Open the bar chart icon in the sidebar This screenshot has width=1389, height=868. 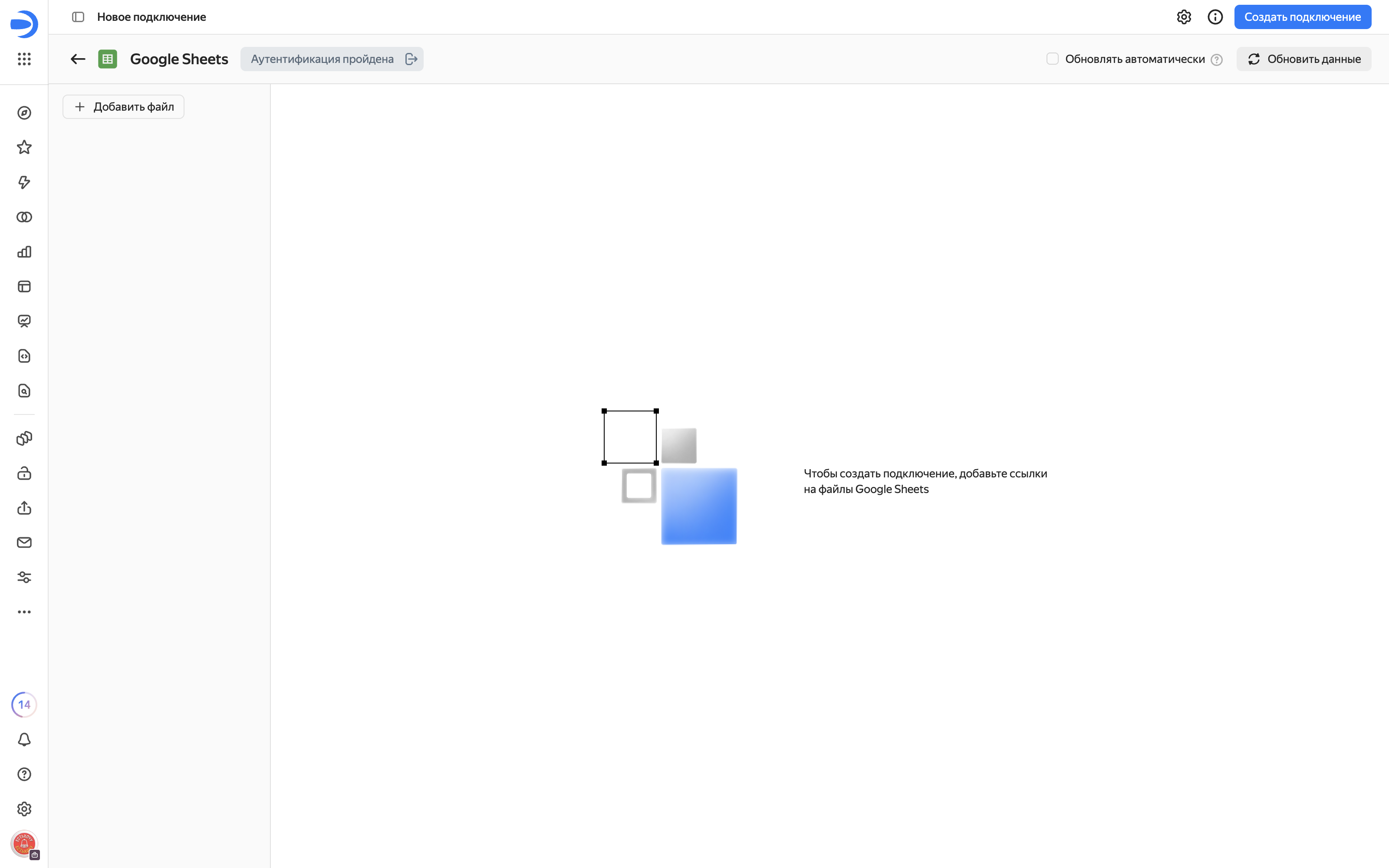[24, 252]
